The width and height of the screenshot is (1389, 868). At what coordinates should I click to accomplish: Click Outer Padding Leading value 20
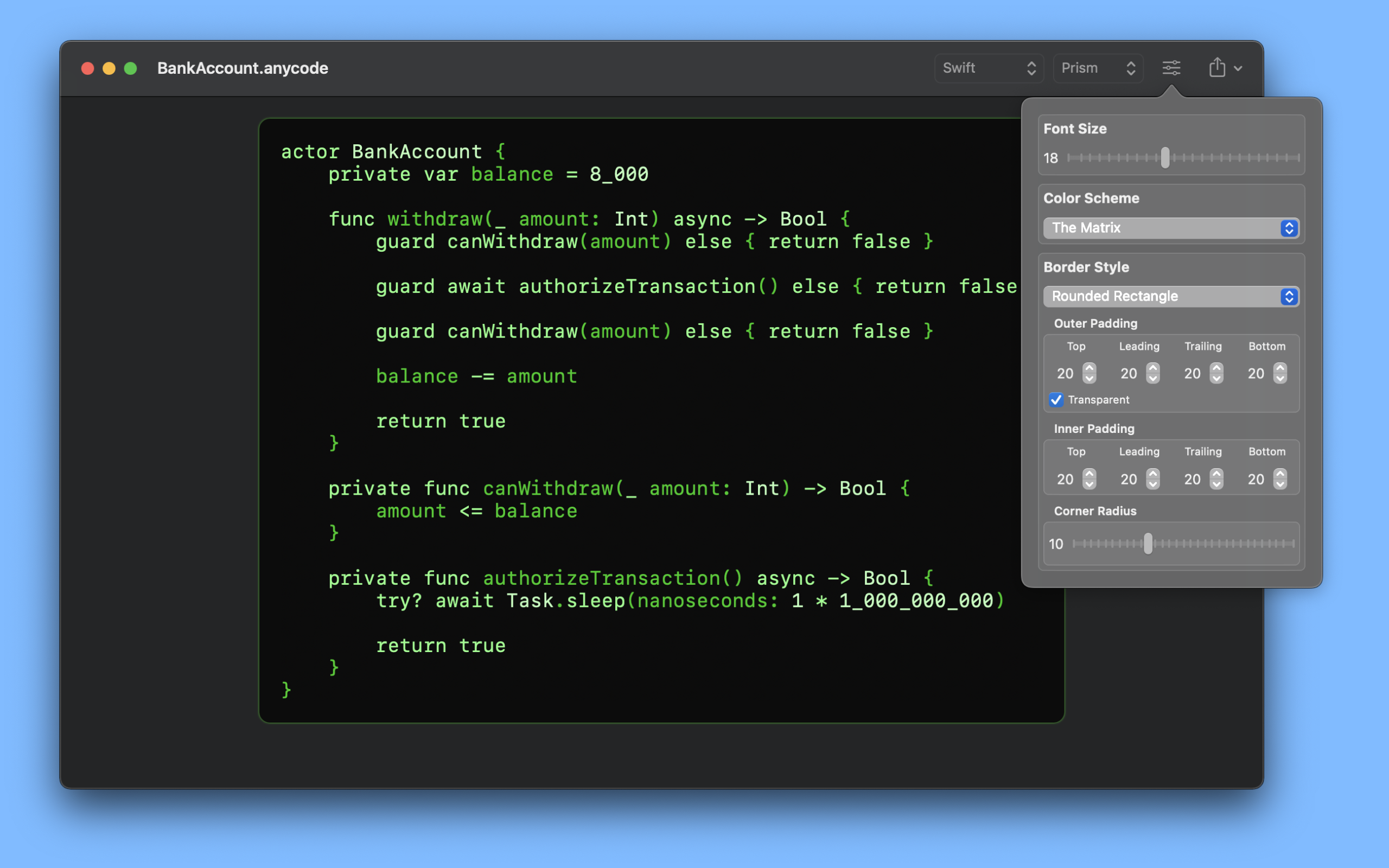1129,374
